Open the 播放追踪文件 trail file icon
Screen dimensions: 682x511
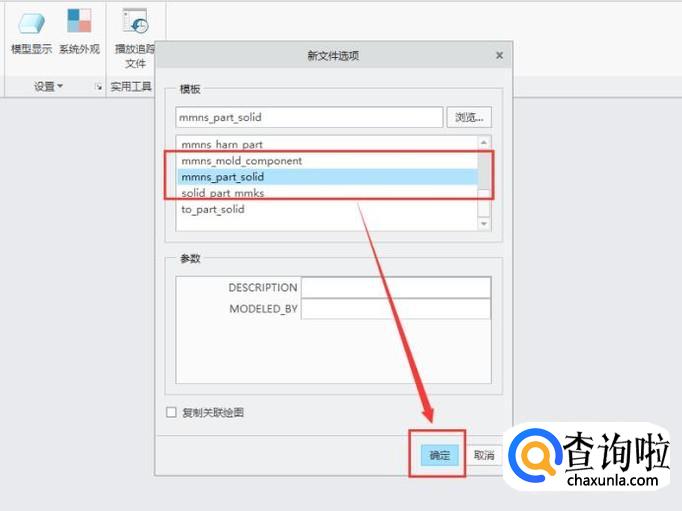(x=136, y=21)
